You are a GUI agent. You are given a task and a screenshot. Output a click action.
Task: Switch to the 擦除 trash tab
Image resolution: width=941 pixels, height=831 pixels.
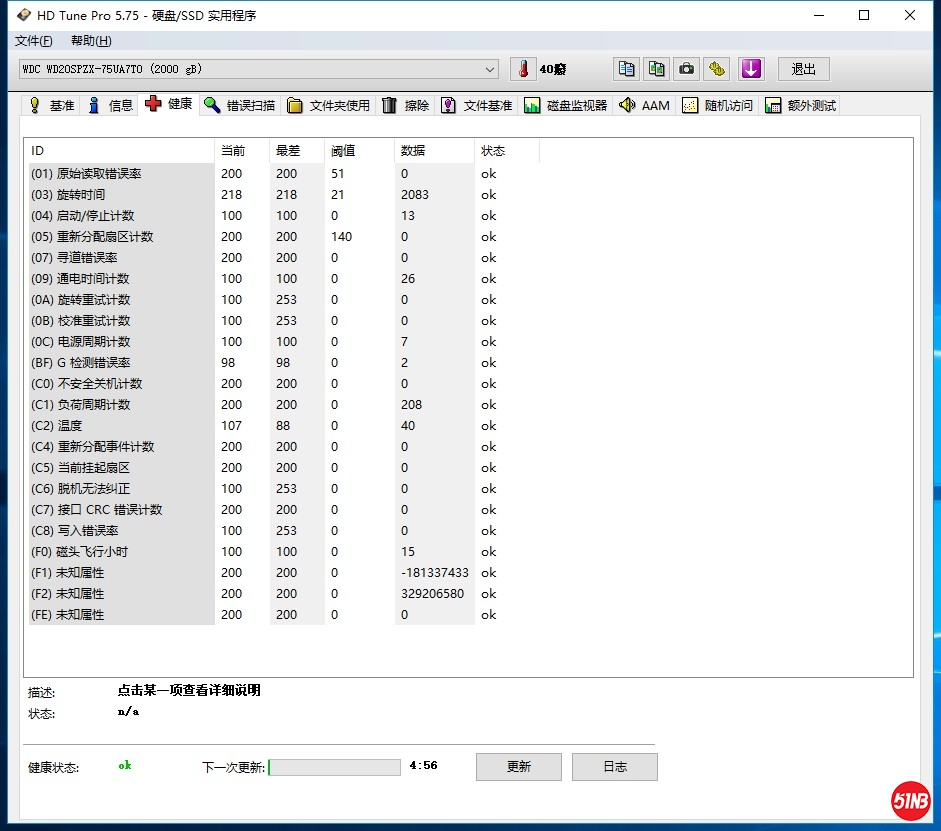click(x=405, y=106)
